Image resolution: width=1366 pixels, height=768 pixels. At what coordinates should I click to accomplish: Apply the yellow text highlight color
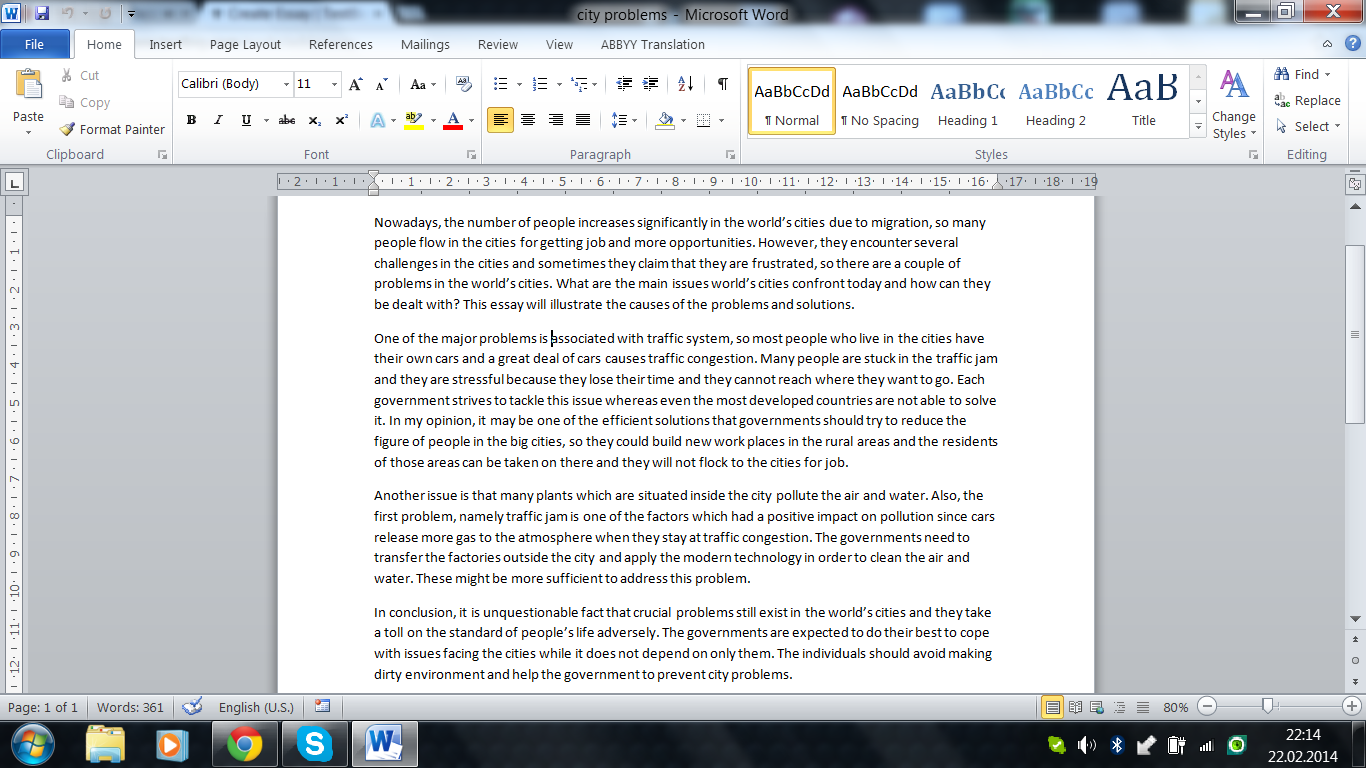(413, 120)
